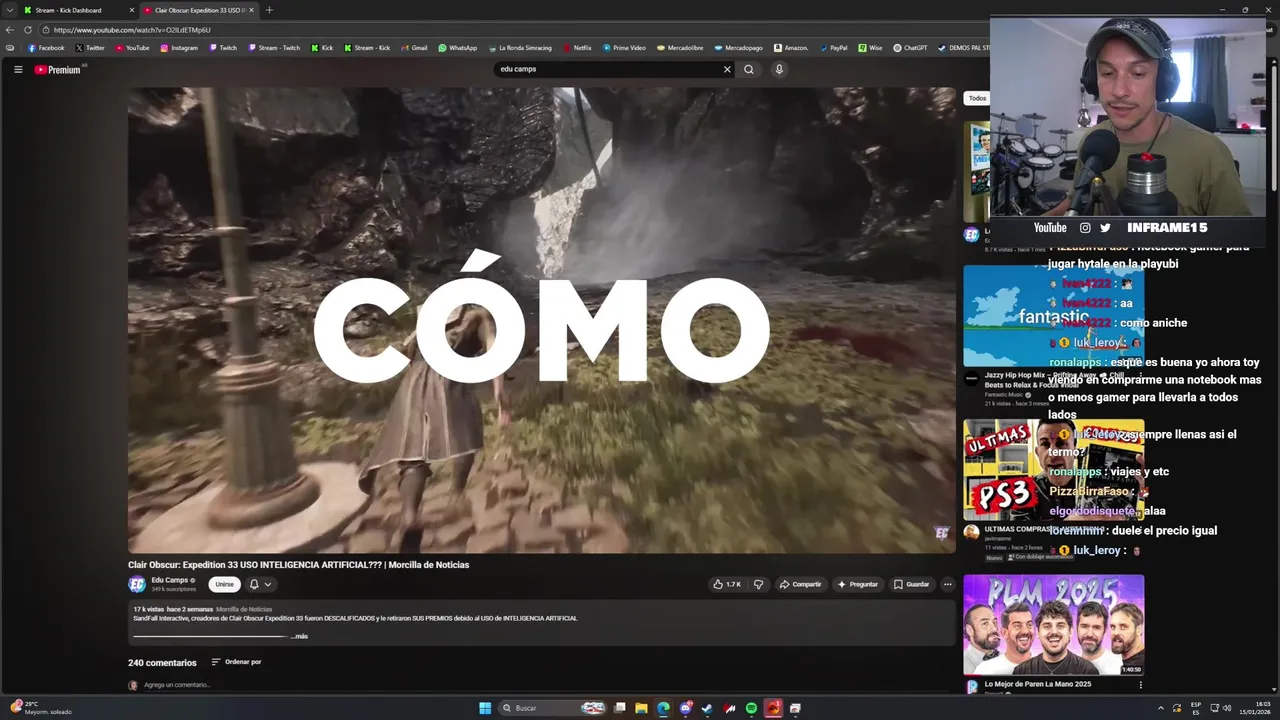Open the Mercadolibre bookmark
The image size is (1280, 720).
[x=680, y=48]
